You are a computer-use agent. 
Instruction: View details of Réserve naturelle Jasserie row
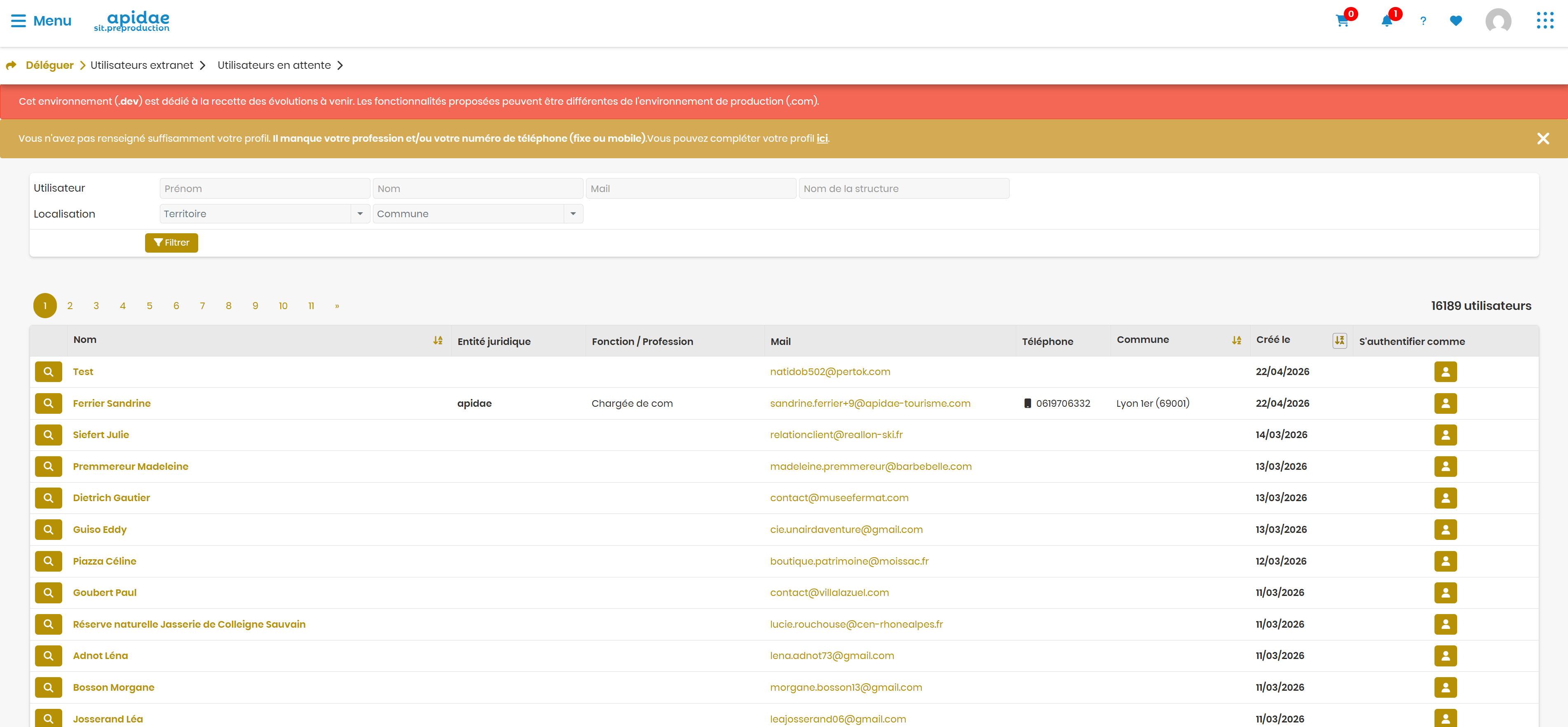coord(49,625)
